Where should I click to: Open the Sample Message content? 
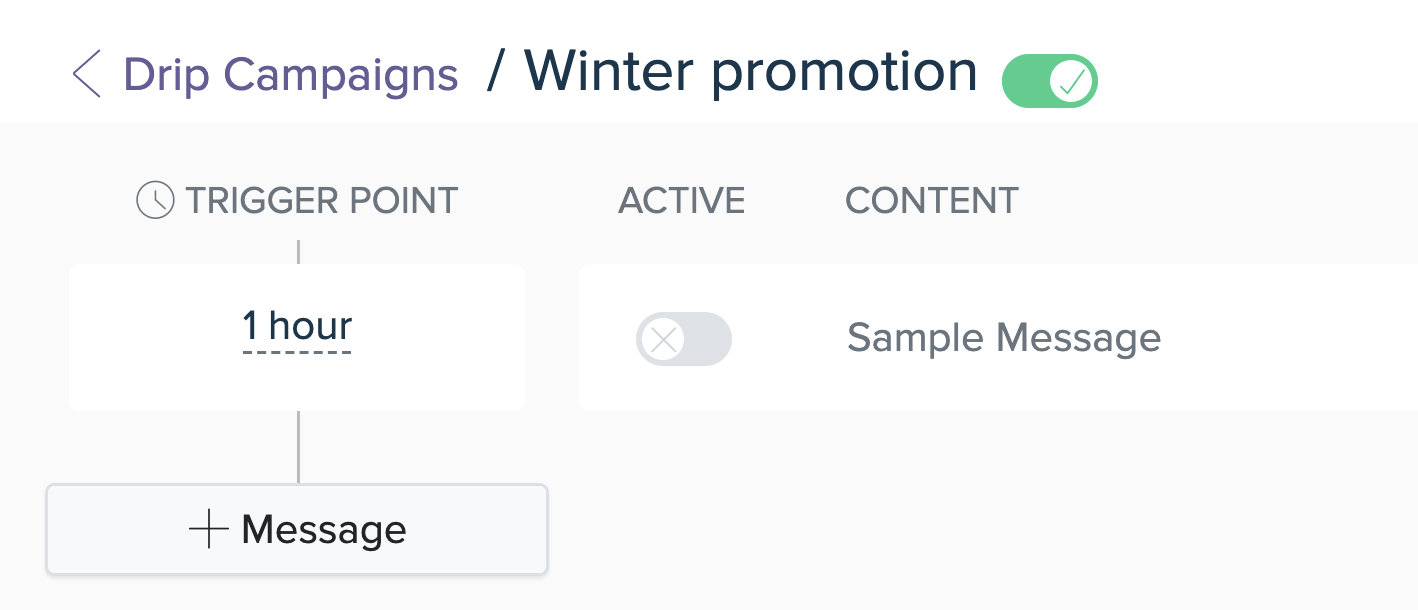(x=1004, y=338)
